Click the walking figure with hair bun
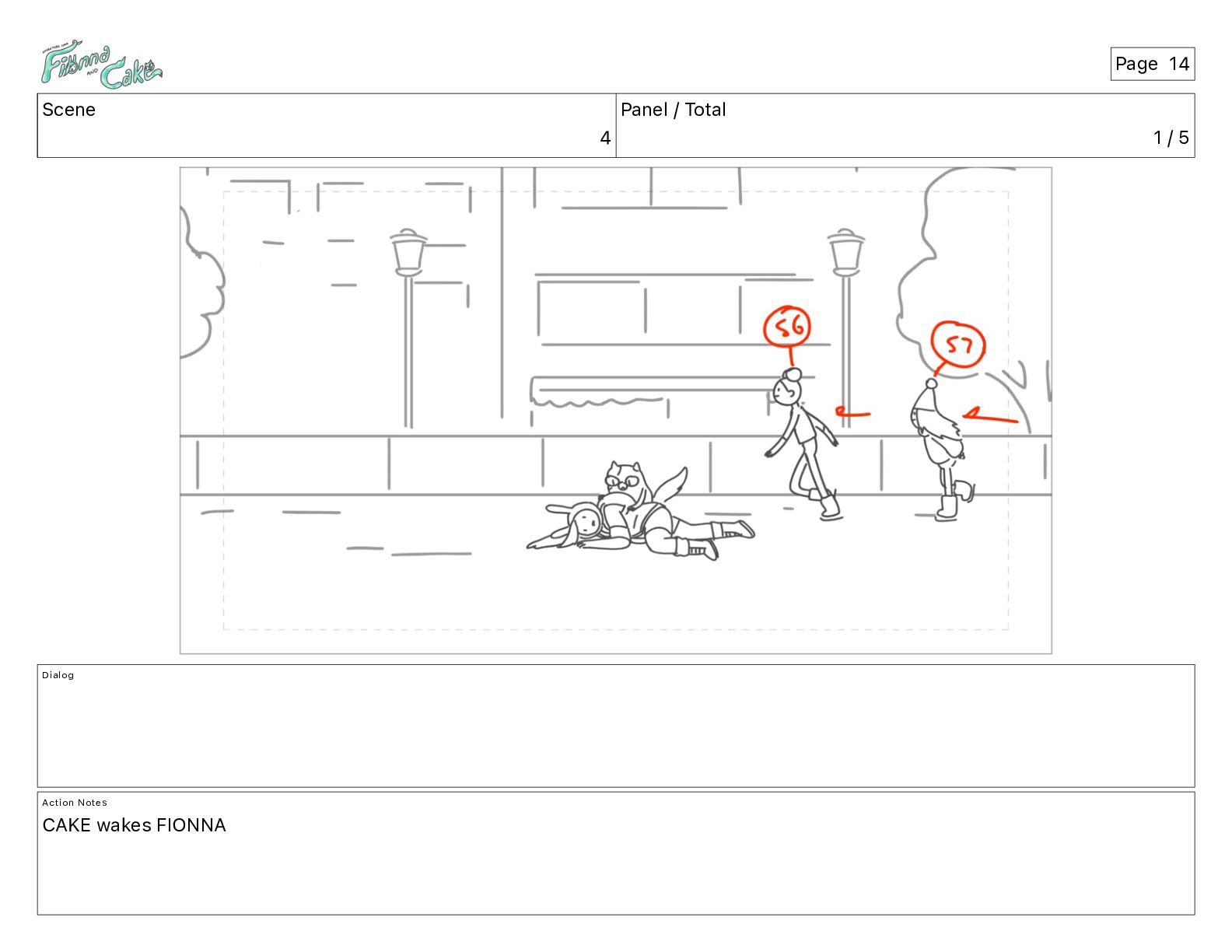 [803, 443]
